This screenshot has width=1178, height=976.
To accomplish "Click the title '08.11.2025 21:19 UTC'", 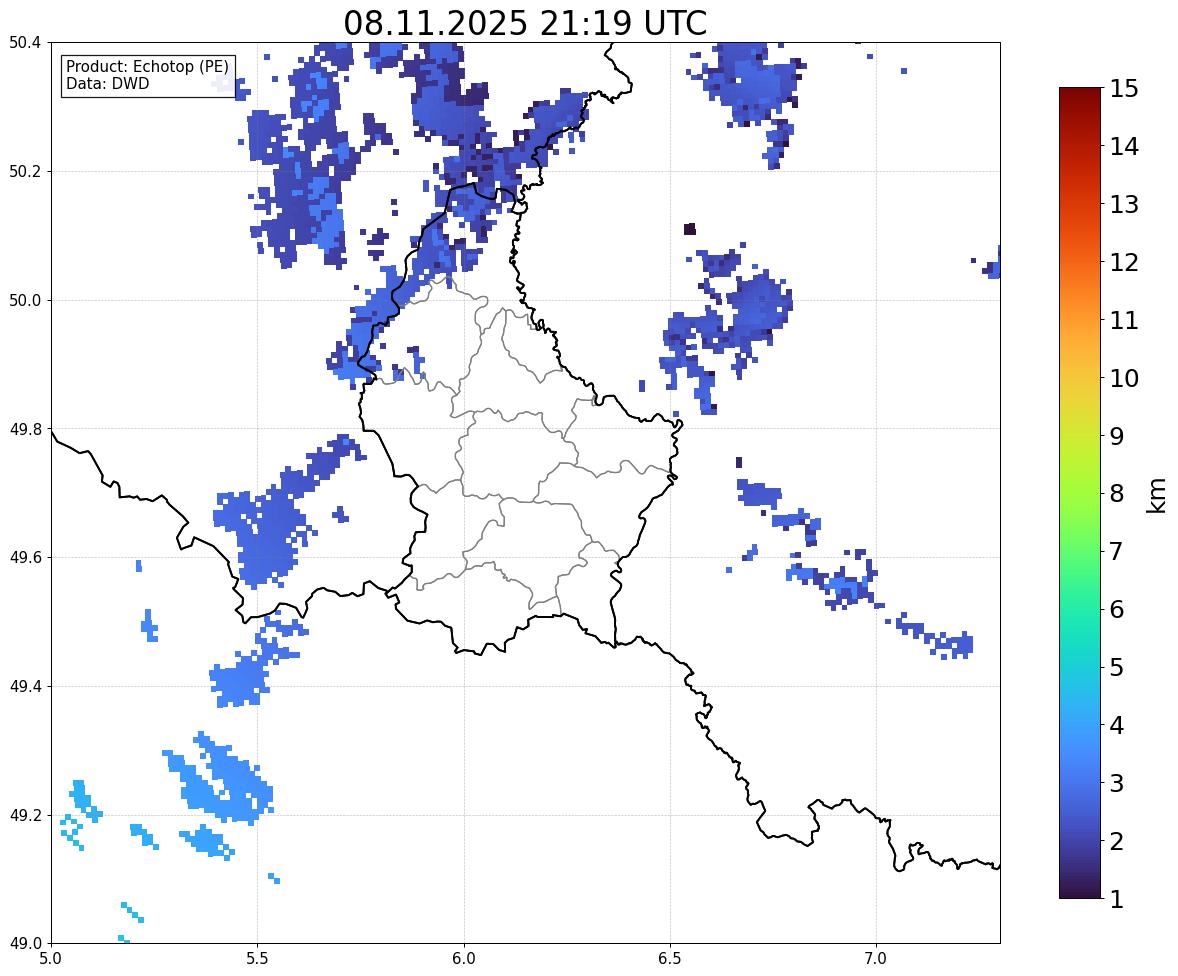I will pos(525,23).
